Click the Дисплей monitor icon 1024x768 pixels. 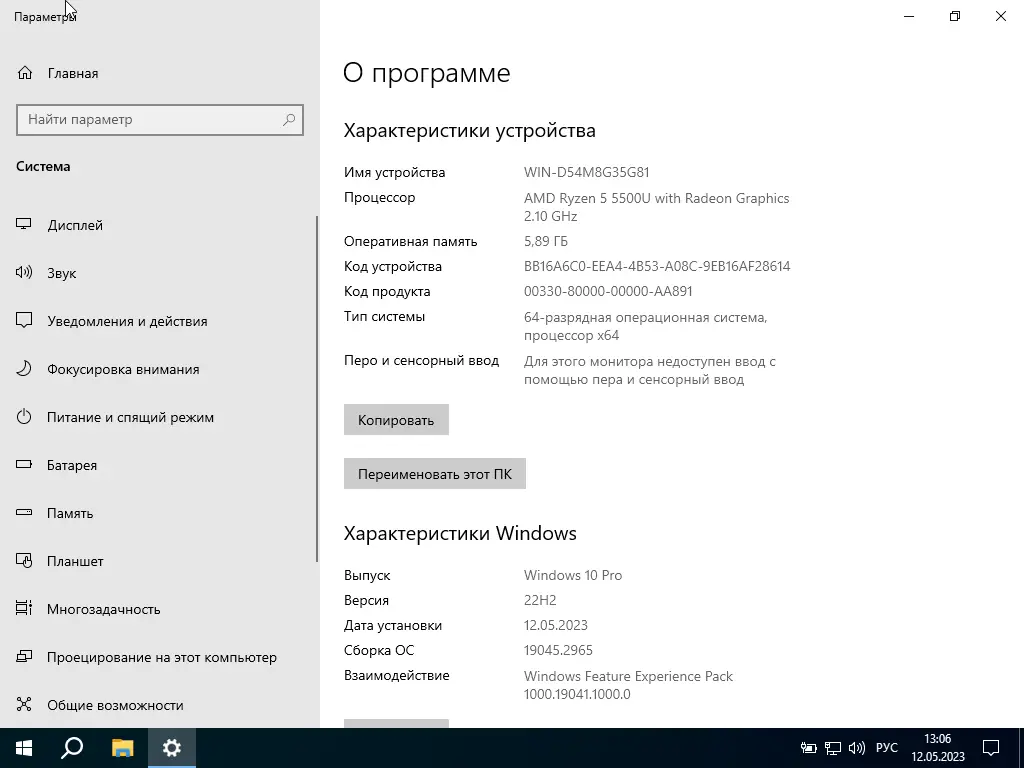click(24, 225)
